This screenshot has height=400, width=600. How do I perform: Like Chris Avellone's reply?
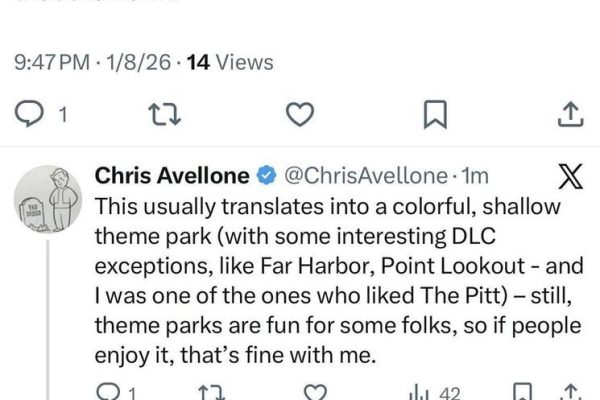coord(315,392)
